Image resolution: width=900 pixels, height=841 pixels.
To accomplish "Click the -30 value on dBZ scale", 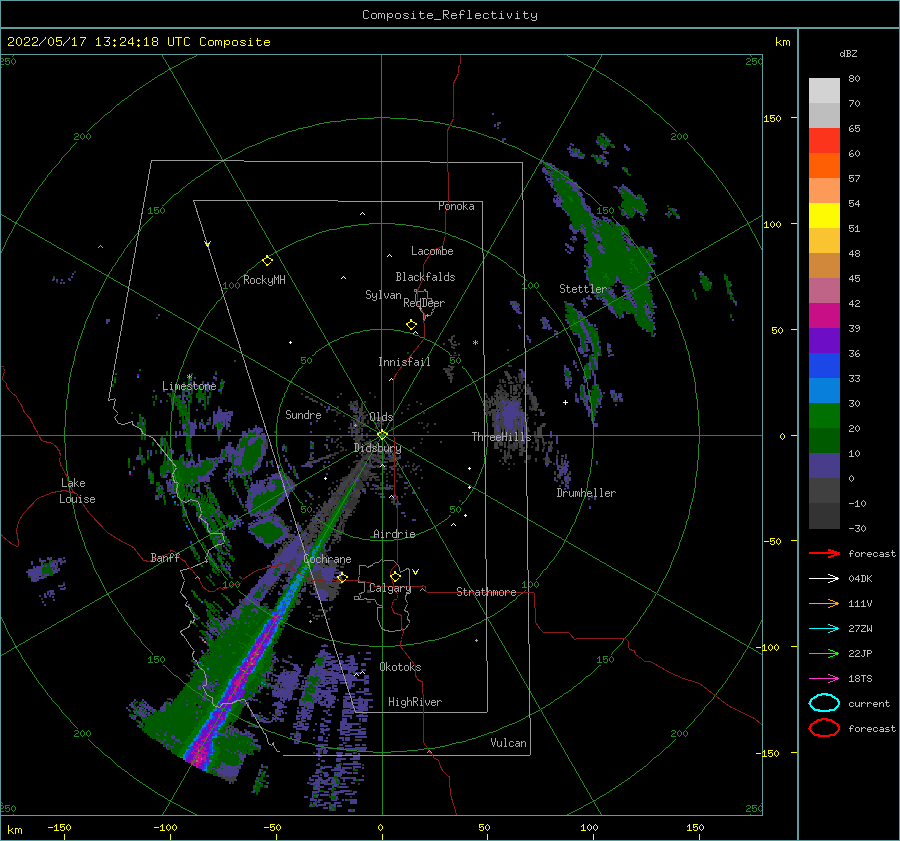I will point(857,528).
